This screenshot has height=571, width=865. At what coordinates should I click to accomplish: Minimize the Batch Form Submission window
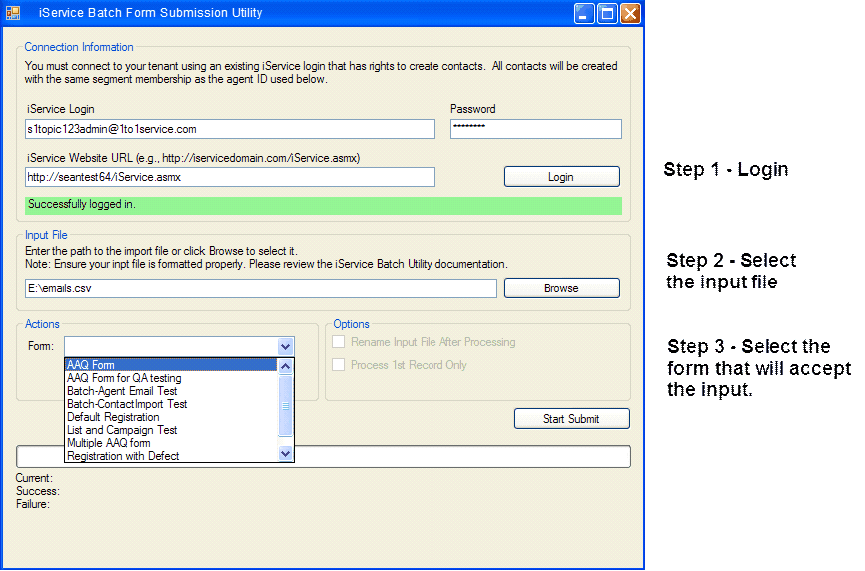[x=584, y=13]
